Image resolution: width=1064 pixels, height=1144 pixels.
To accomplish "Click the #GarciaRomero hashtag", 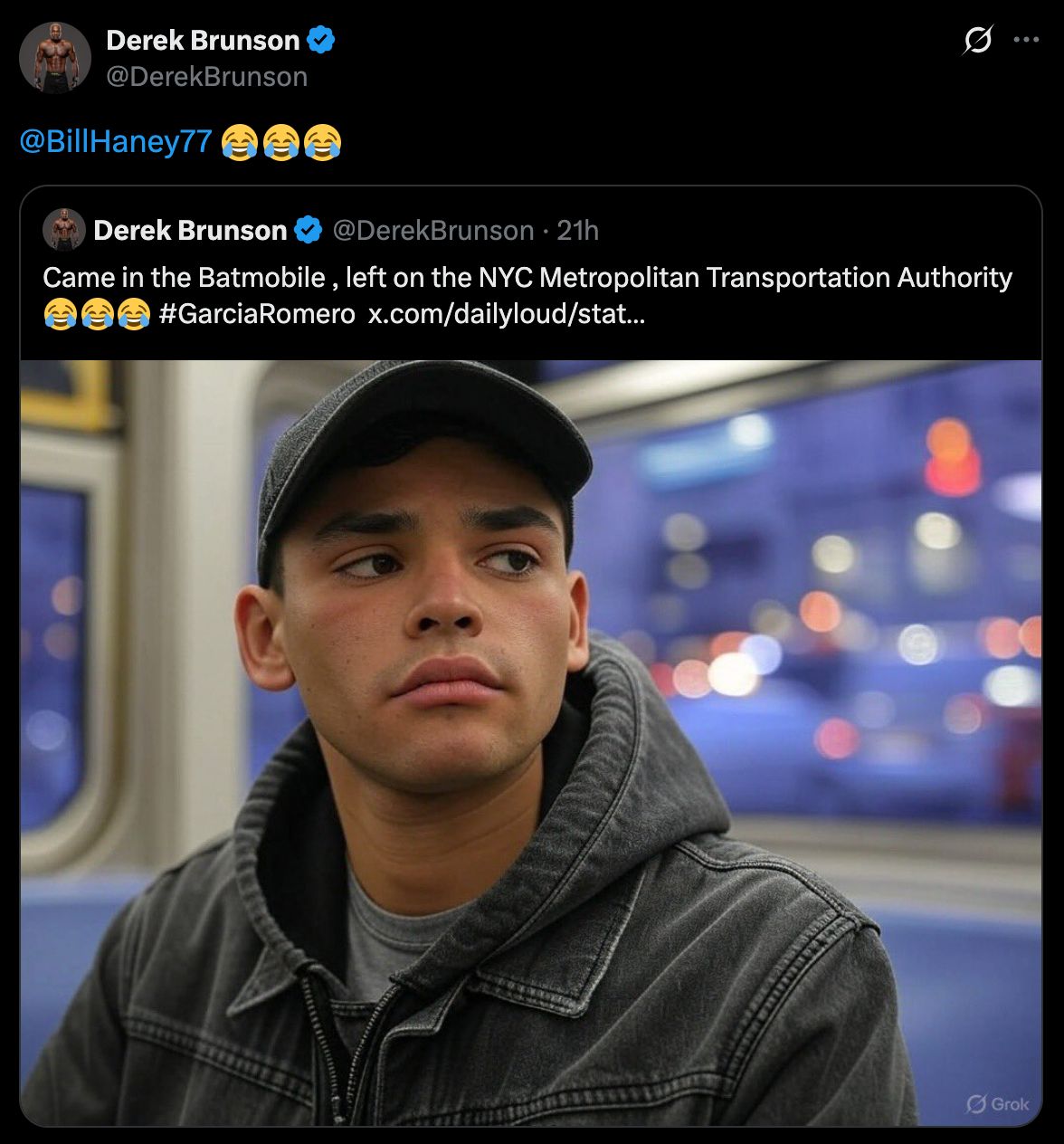I will pos(257,314).
